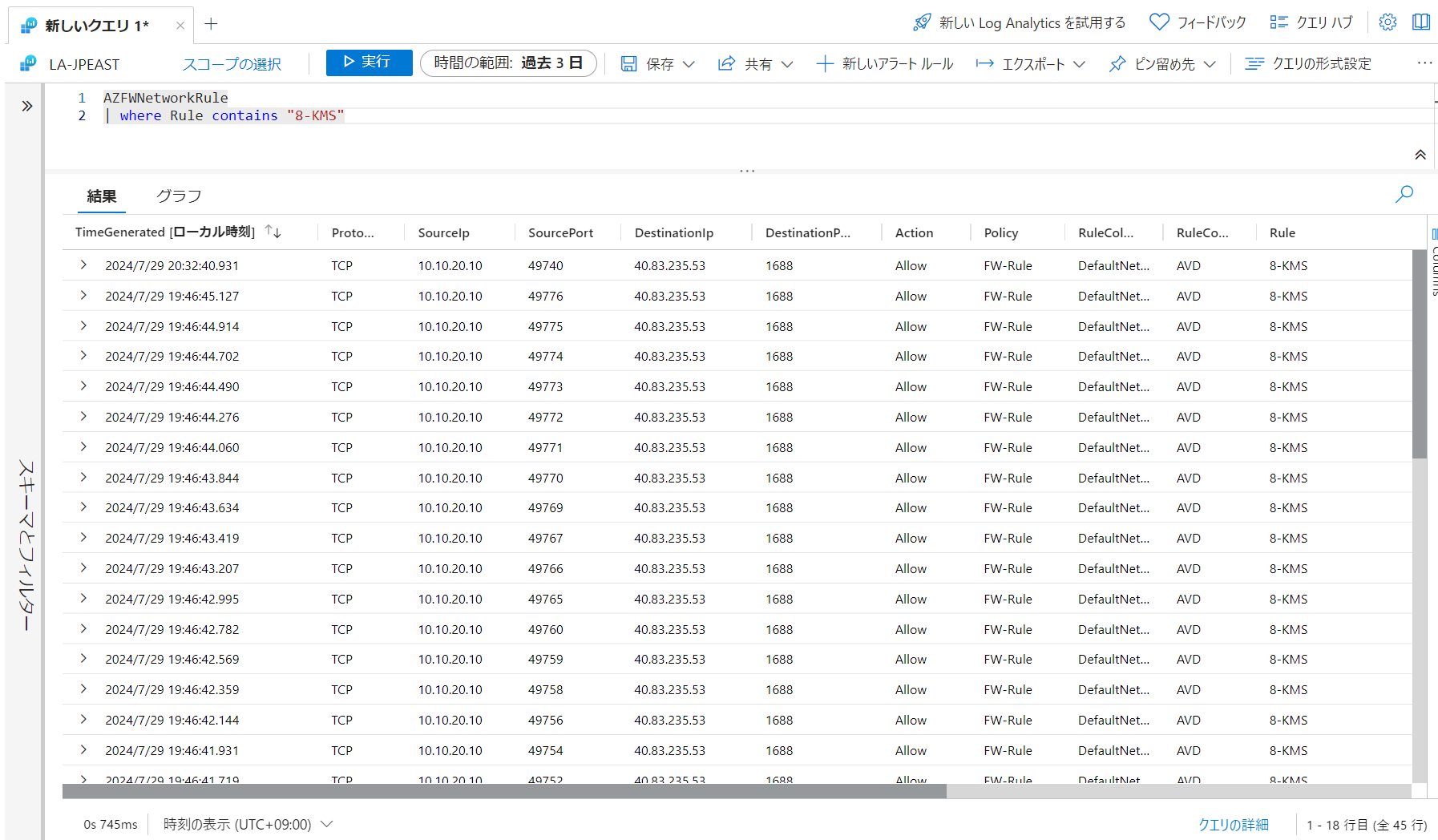Click the クエリの形式設定 button label
This screenshot has width=1438, height=840.
point(1322,63)
